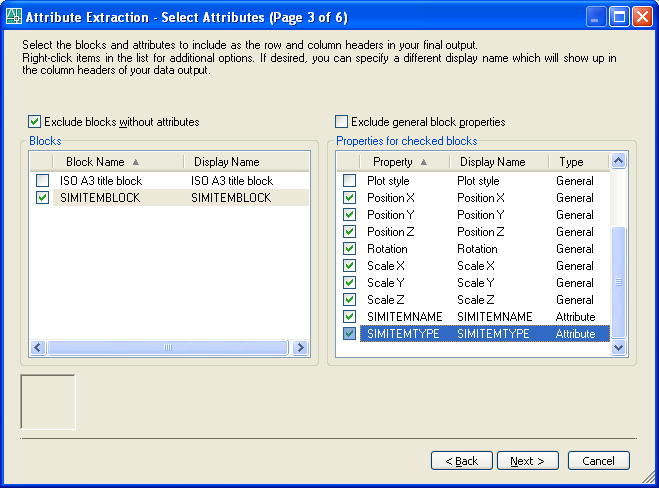The image size is (659, 488).
Task: Proceed to the next page with Next
Action: tap(528, 461)
